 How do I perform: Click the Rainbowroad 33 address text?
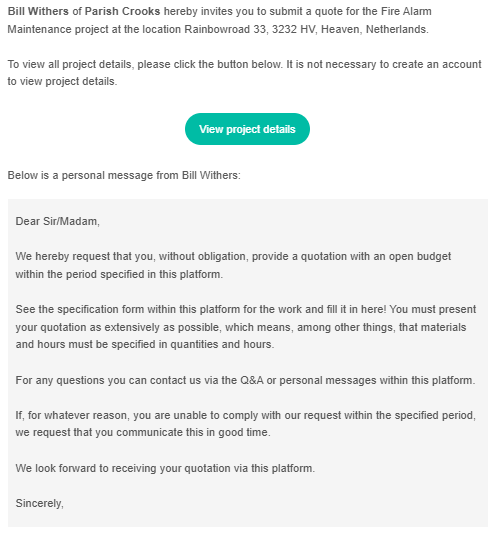tap(225, 29)
